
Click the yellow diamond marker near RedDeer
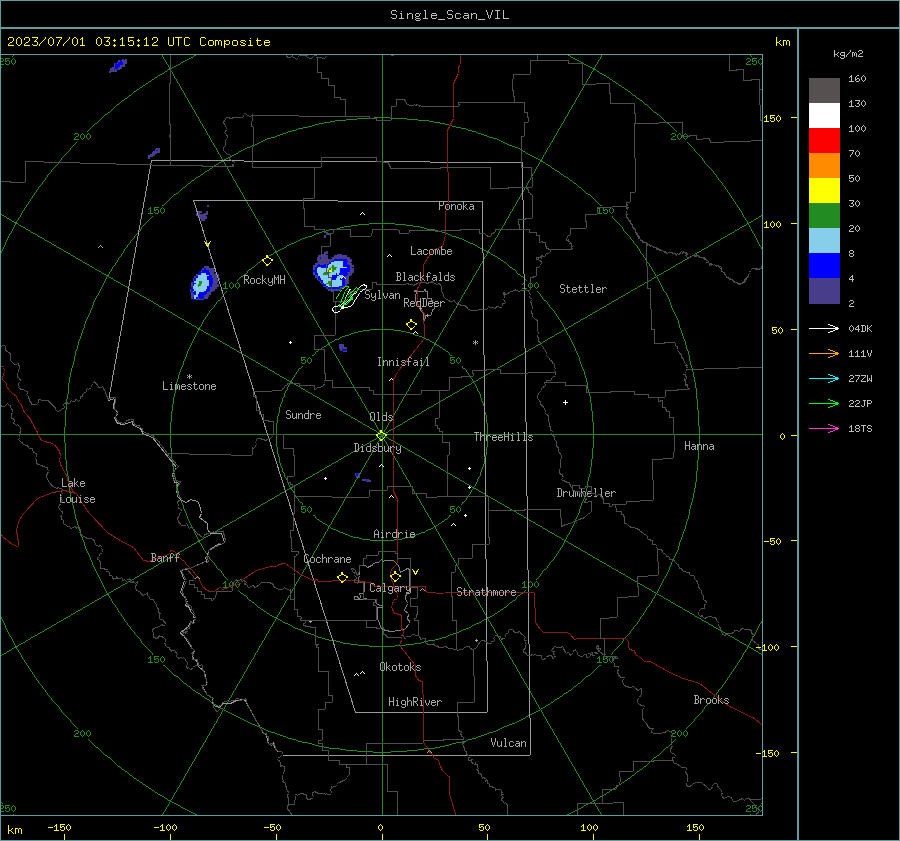412,325
